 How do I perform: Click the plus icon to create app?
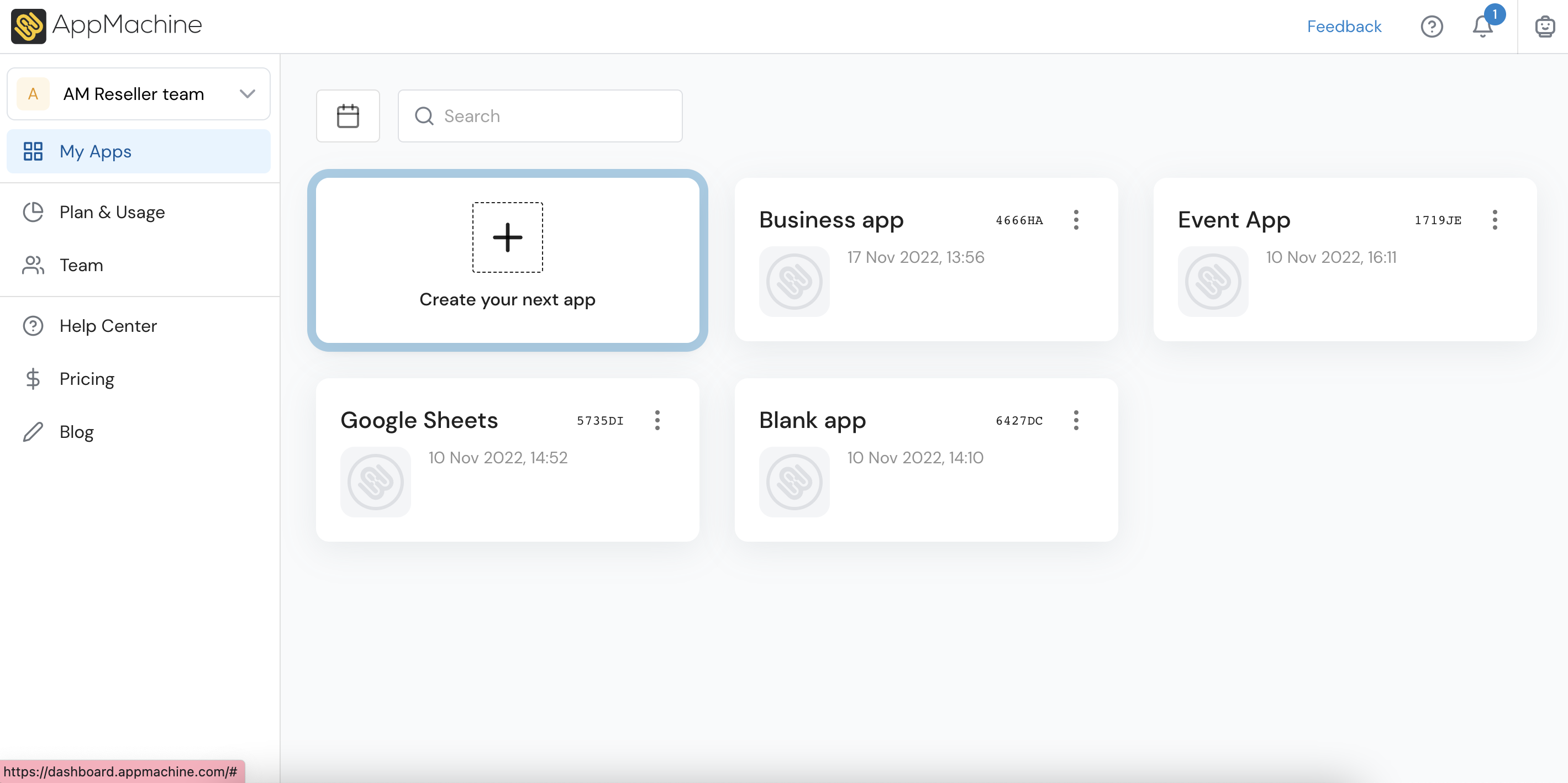(x=507, y=237)
